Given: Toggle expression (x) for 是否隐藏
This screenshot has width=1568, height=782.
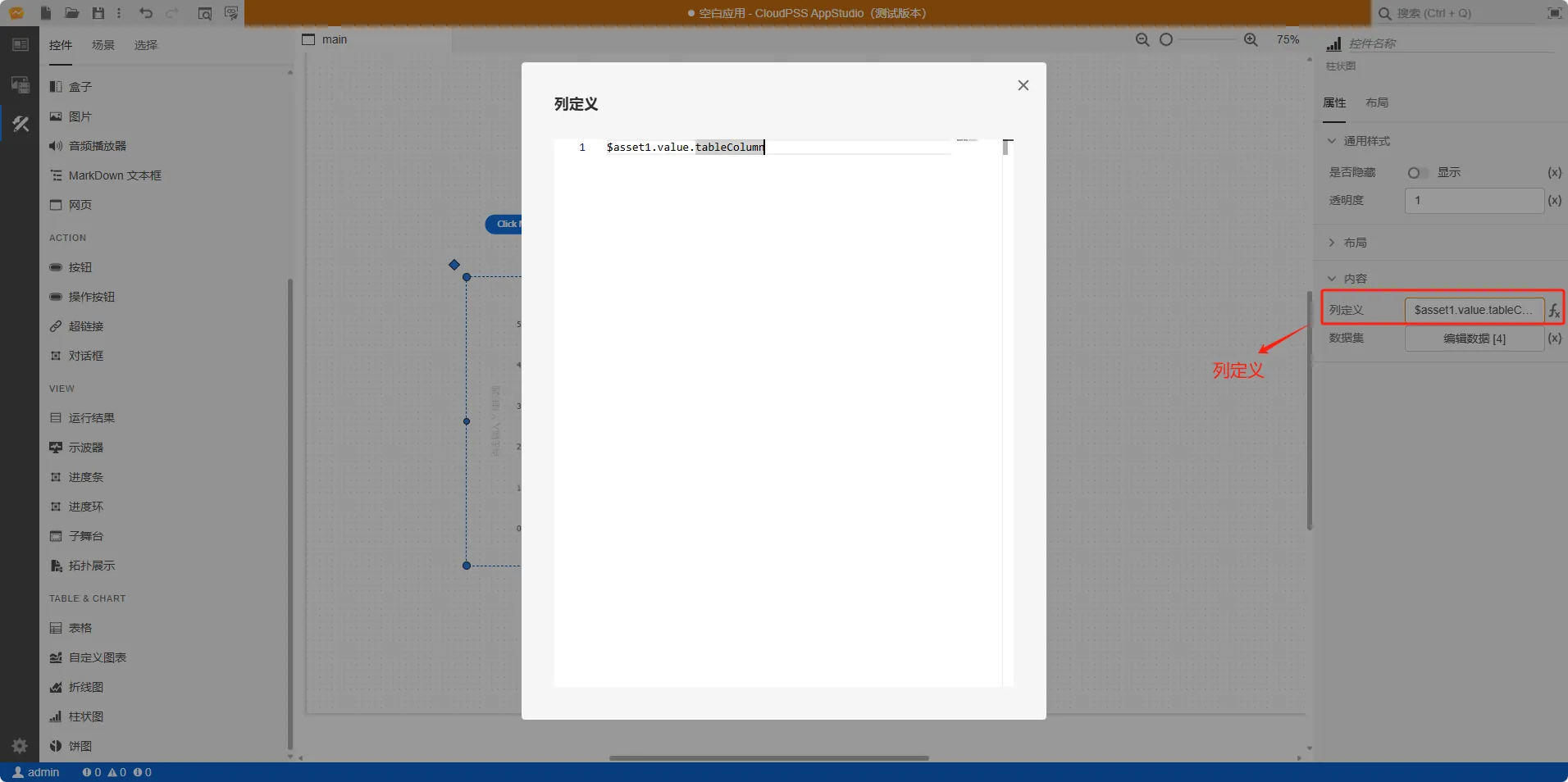Looking at the screenshot, I should [x=1554, y=172].
